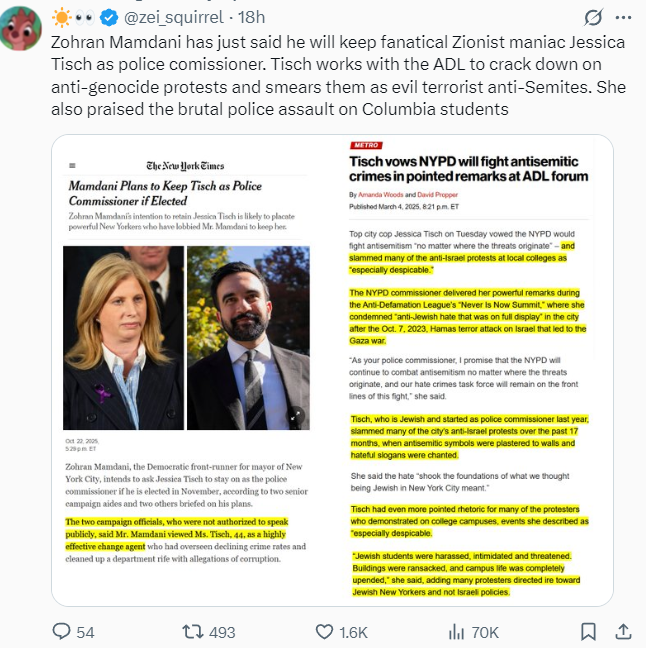
Task: Click the 18h timestamp link
Action: pyautogui.click(x=251, y=18)
